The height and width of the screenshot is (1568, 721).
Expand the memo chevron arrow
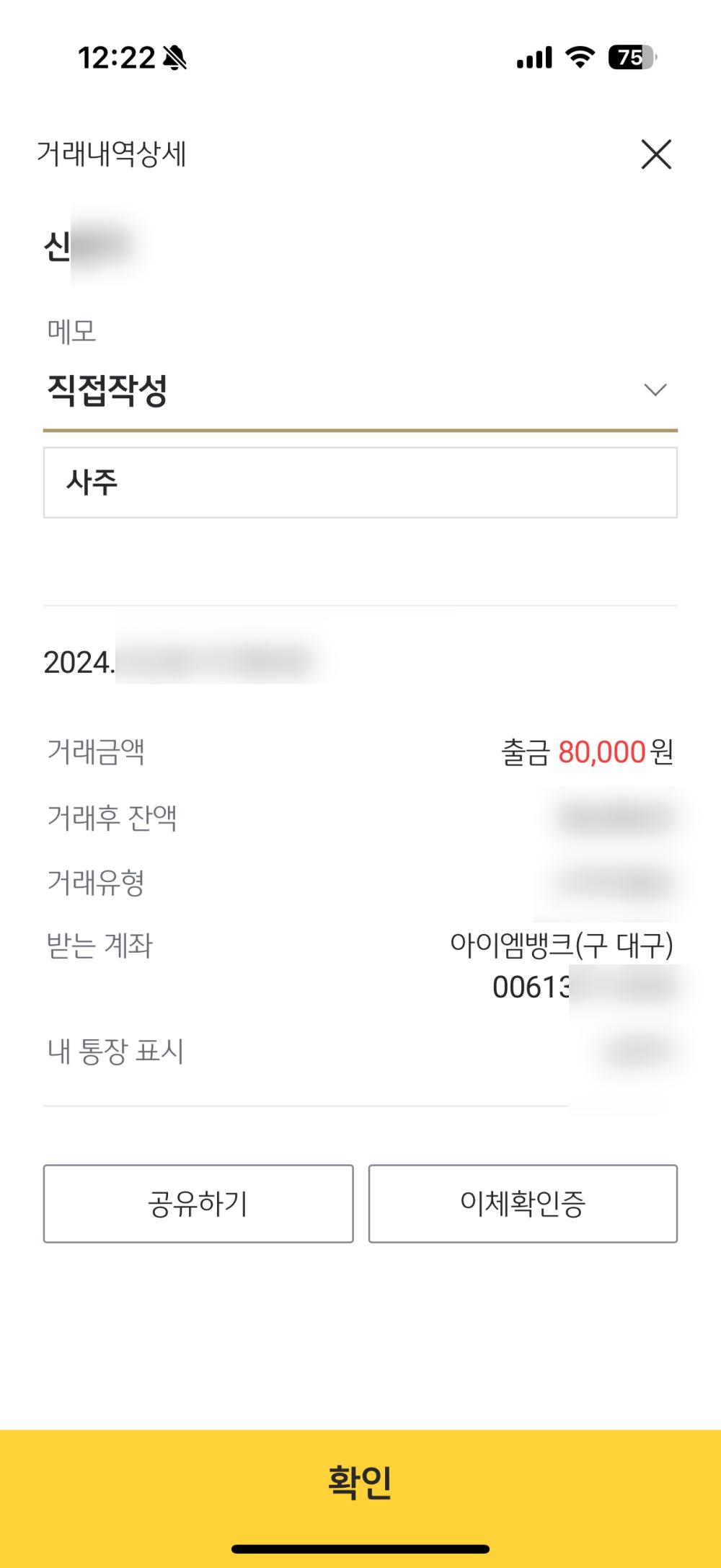pyautogui.click(x=655, y=390)
